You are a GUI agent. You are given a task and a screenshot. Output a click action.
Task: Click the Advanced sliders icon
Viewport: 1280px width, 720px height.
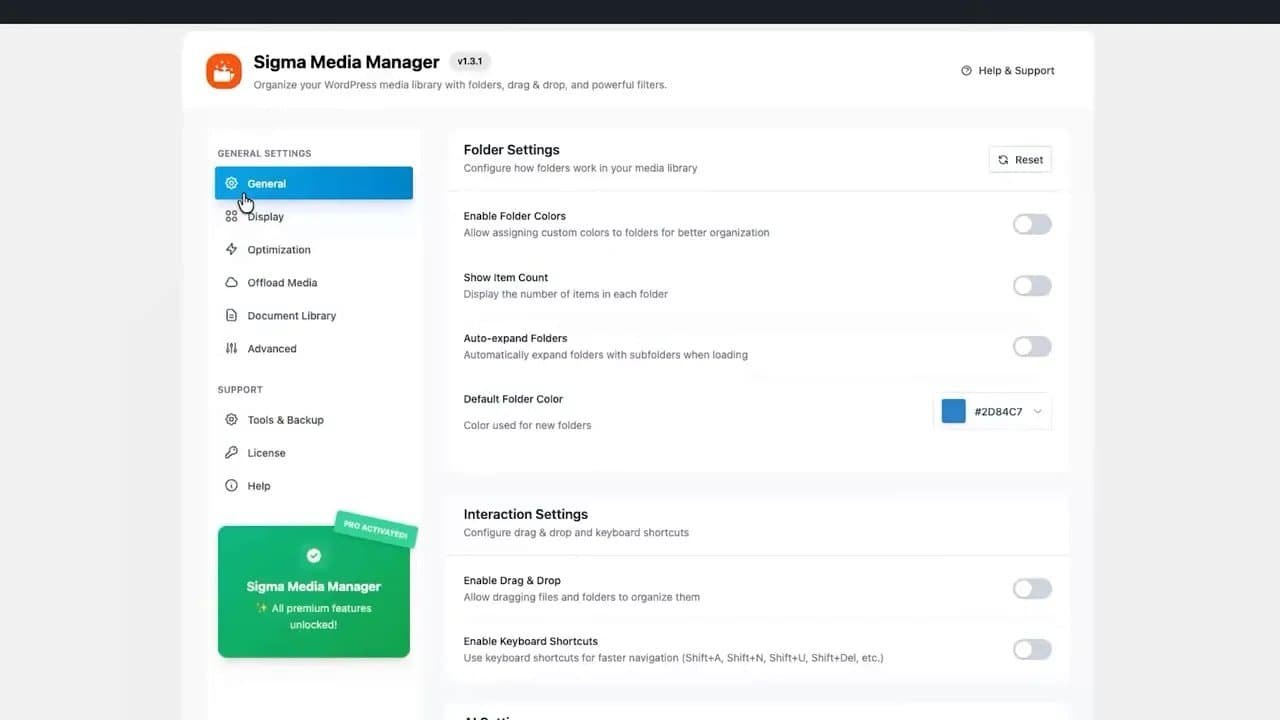click(231, 348)
